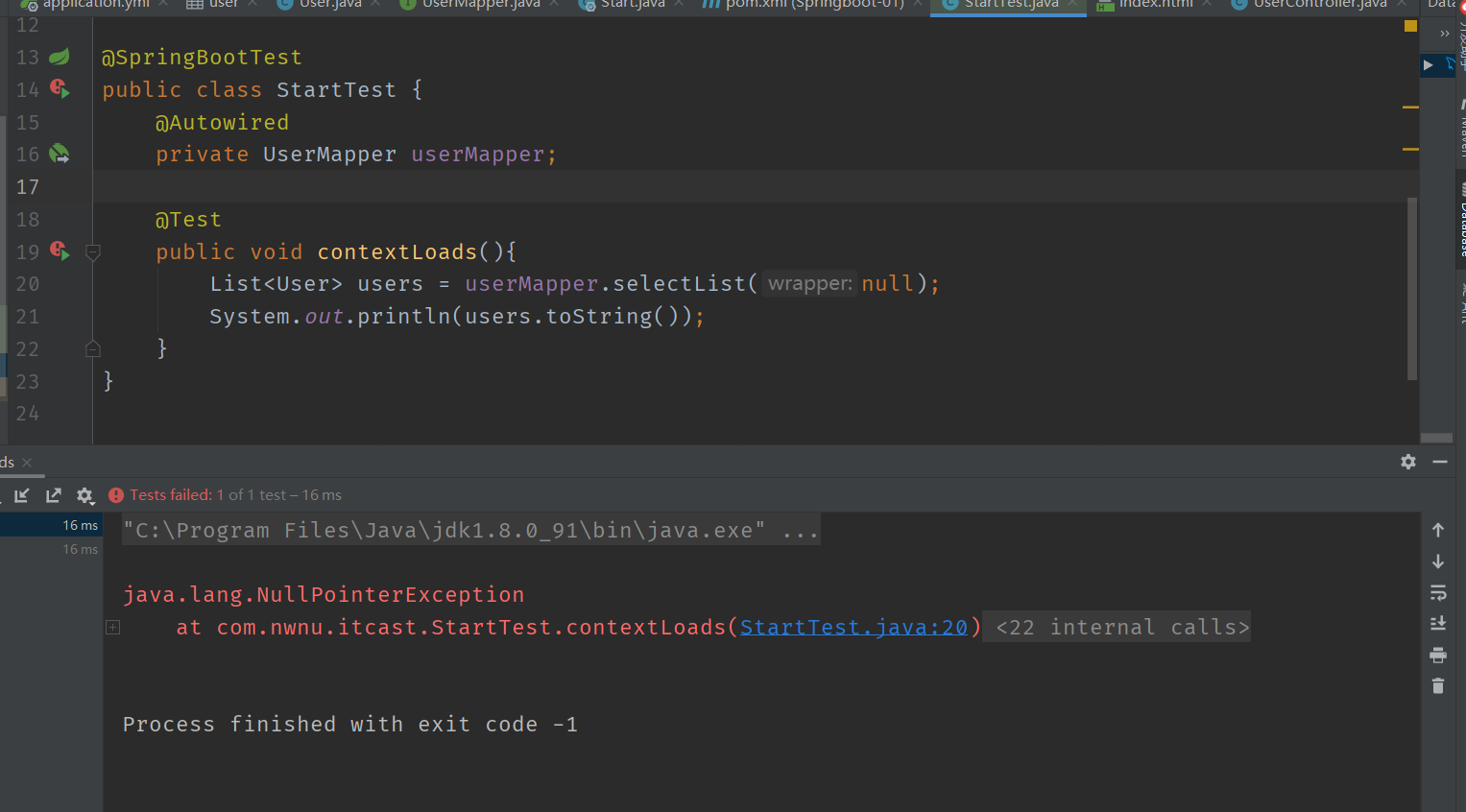The image size is (1466, 812).
Task: Open the Run panel settings gear
Action: 1408,462
